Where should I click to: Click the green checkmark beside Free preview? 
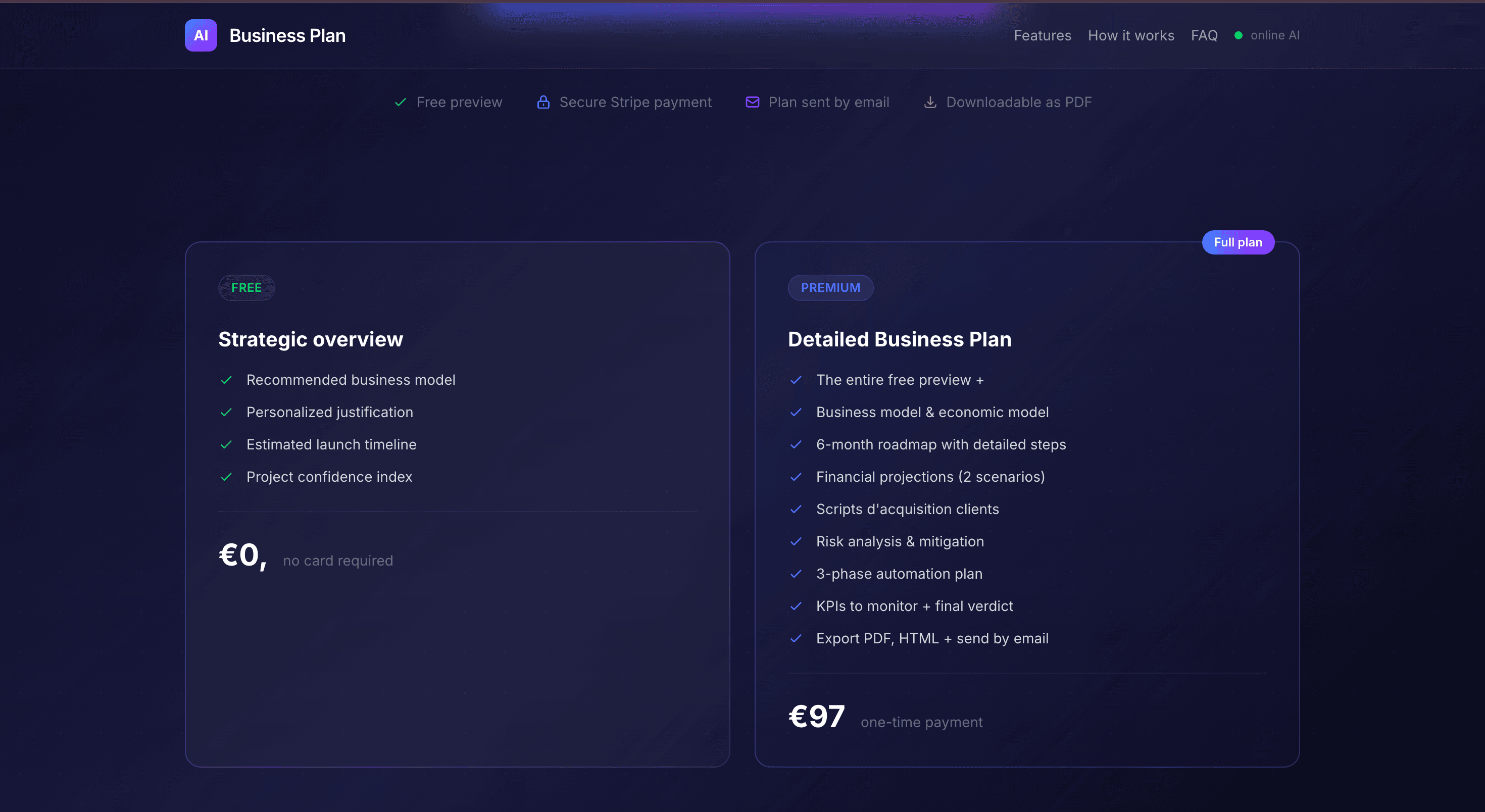click(x=400, y=102)
